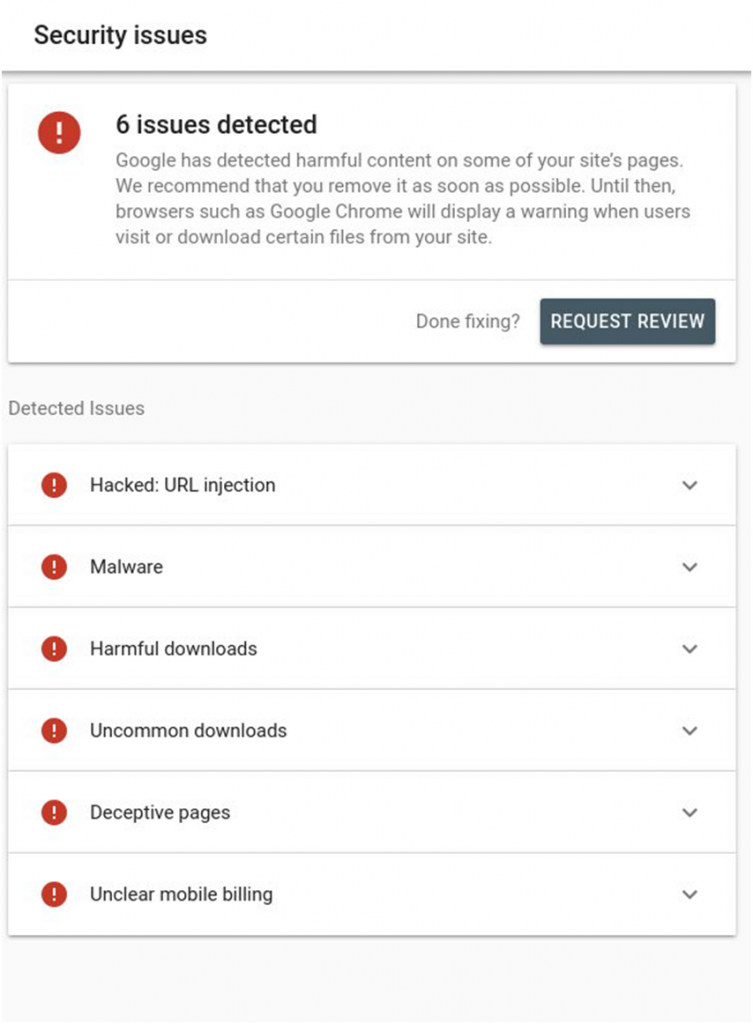Select the Security issues page heading
Viewport: 753px width, 1024px height.
pyautogui.click(x=120, y=35)
